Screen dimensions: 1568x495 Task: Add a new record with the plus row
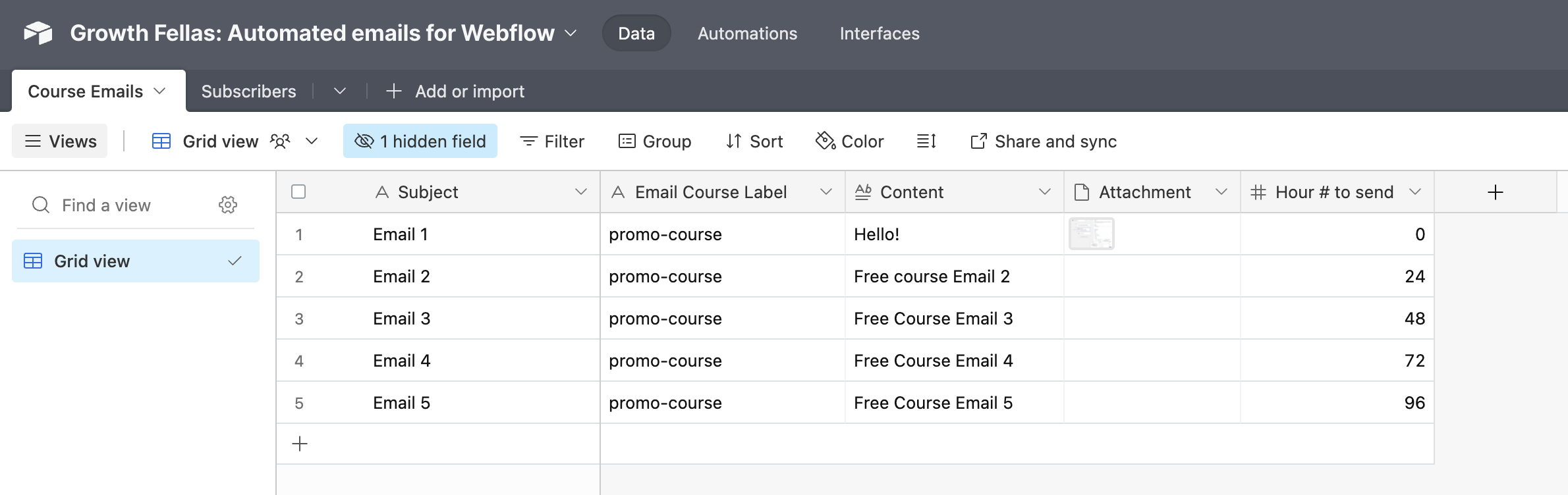pyautogui.click(x=300, y=444)
